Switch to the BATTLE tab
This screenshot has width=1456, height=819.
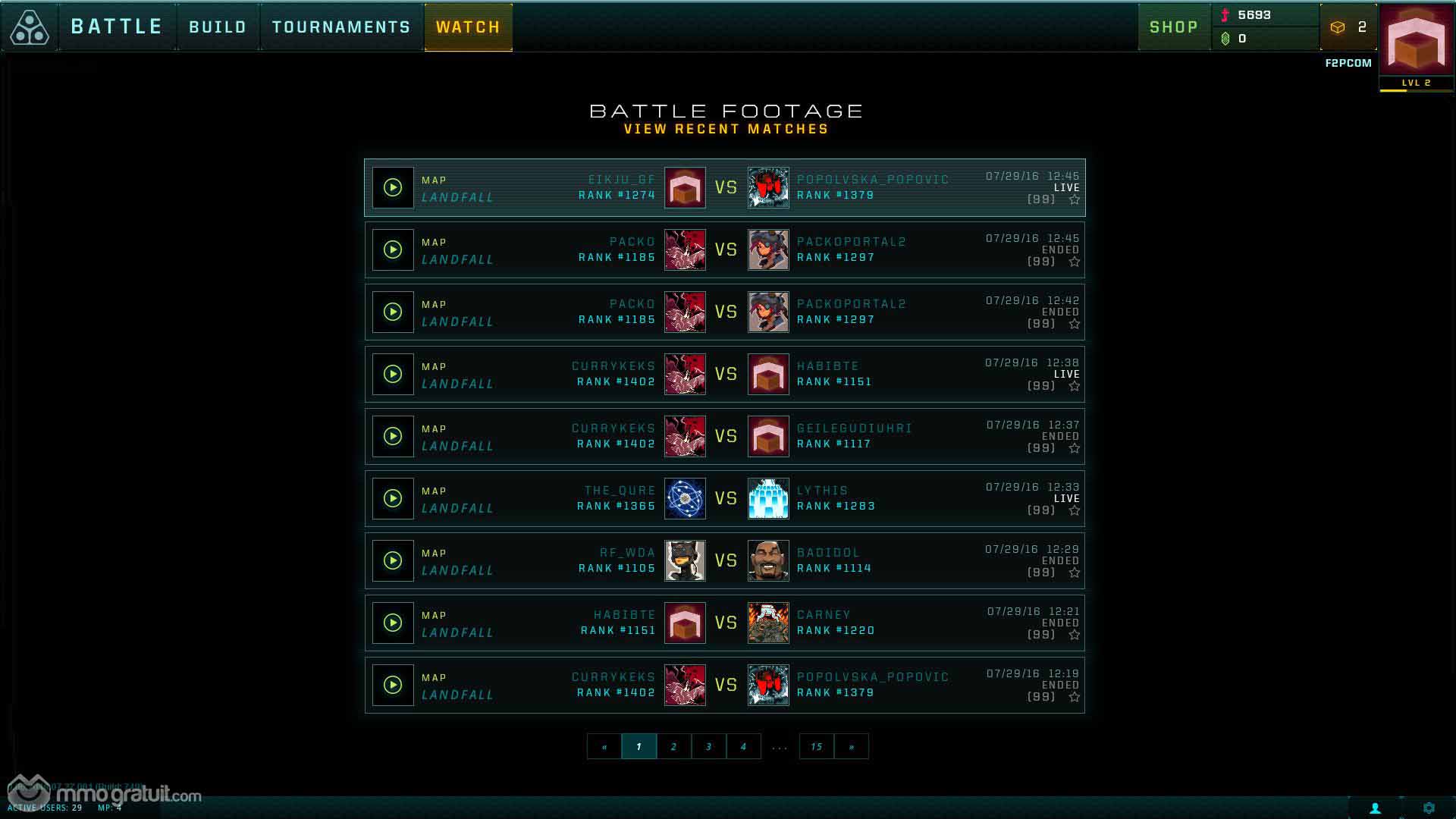pos(117,27)
